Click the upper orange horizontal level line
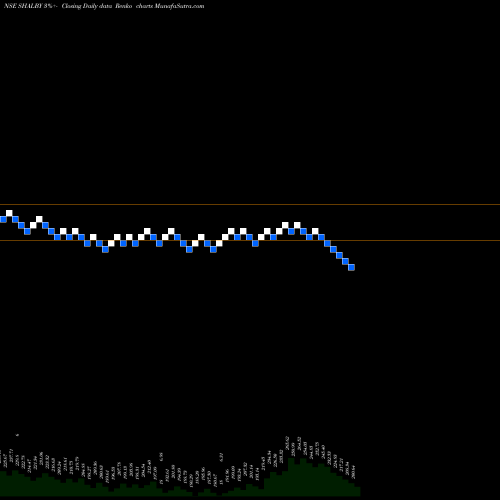Viewport: 500px width, 500px height. [x=250, y=204]
